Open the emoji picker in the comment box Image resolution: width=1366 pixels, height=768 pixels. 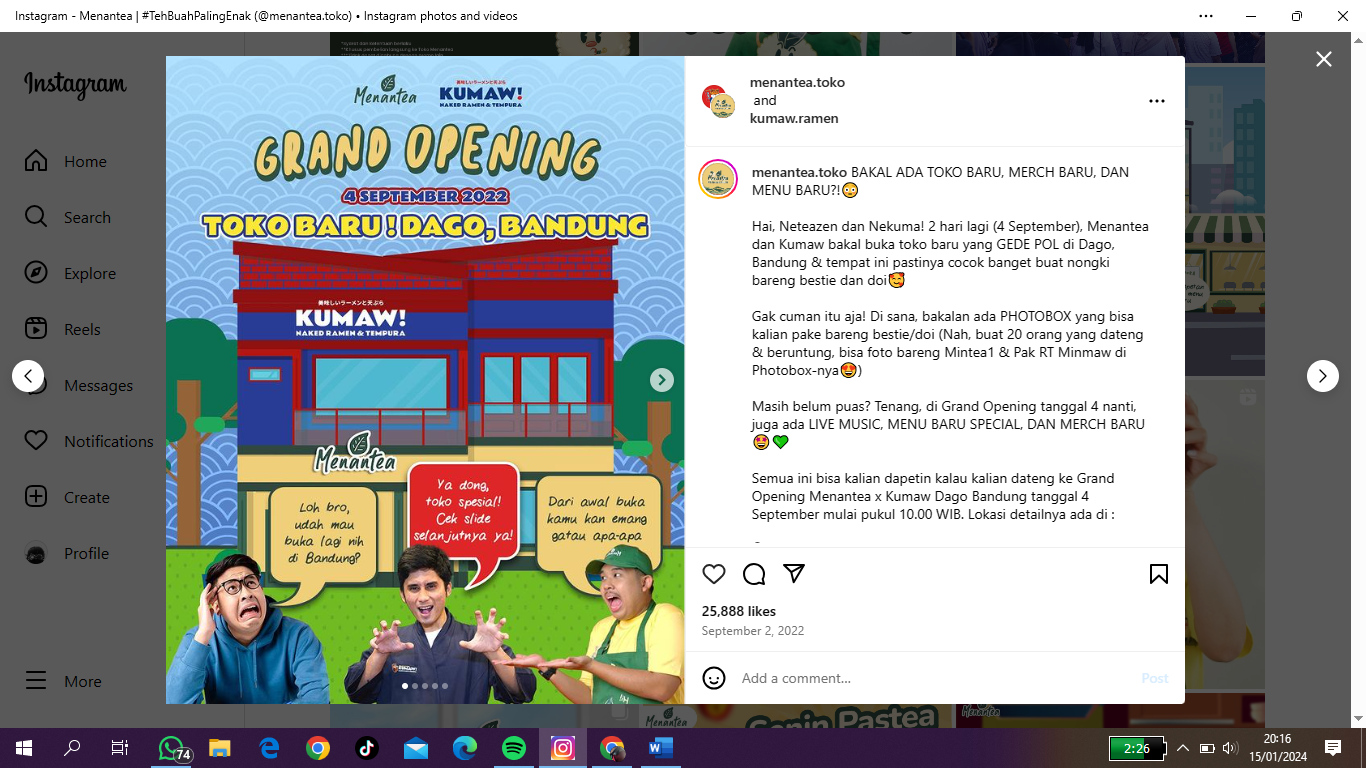[713, 678]
